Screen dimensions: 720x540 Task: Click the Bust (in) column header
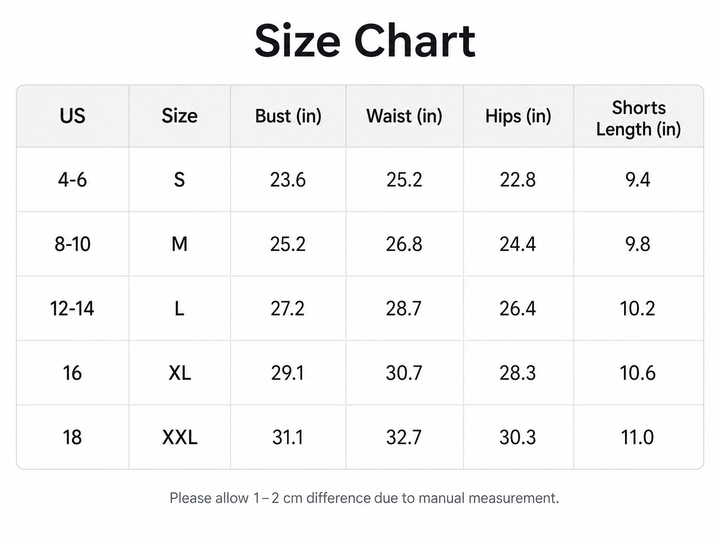[x=288, y=116]
